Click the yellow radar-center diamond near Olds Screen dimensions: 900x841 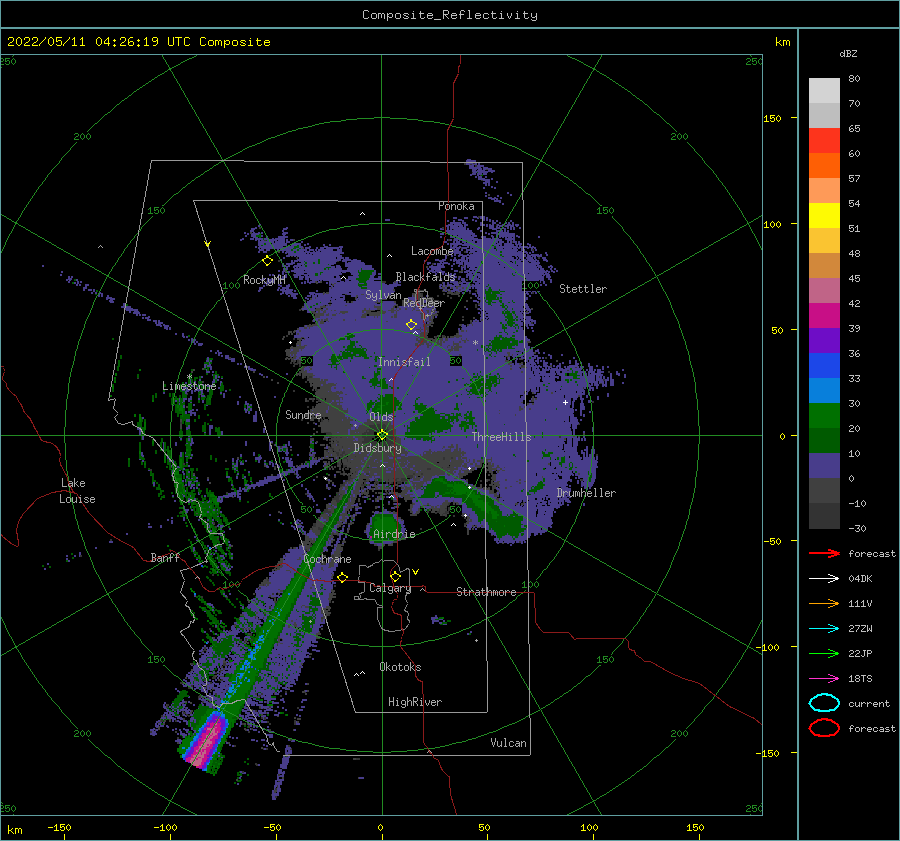click(x=382, y=435)
